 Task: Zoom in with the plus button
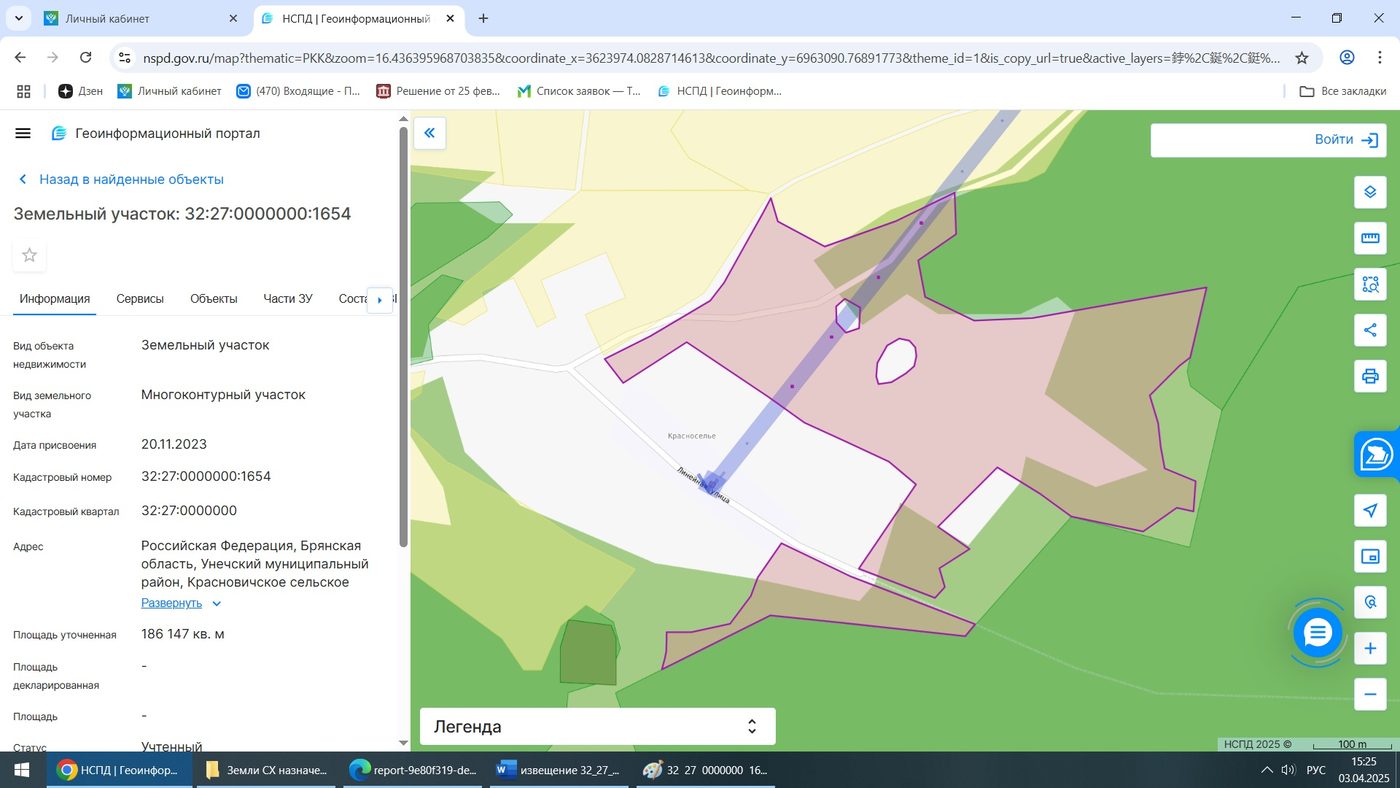(1370, 649)
